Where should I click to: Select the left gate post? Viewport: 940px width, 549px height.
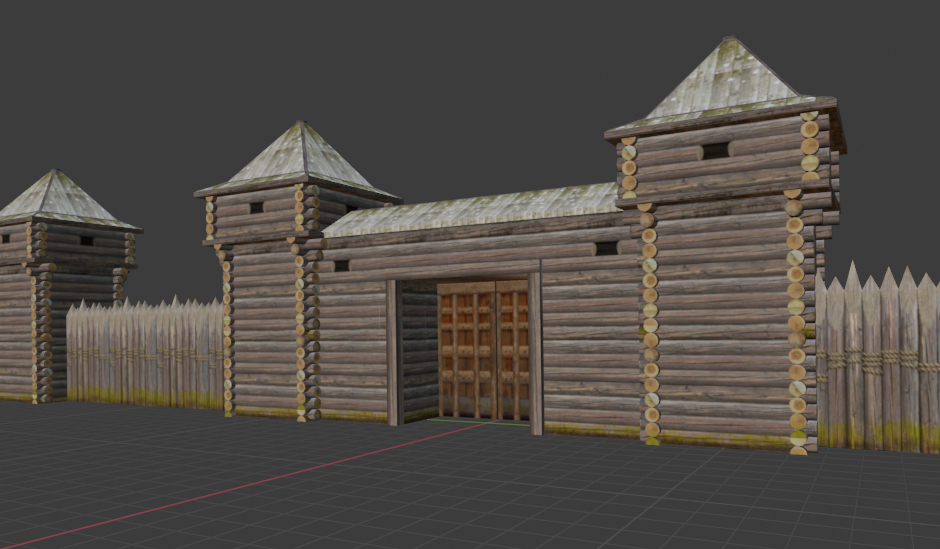click(x=394, y=352)
